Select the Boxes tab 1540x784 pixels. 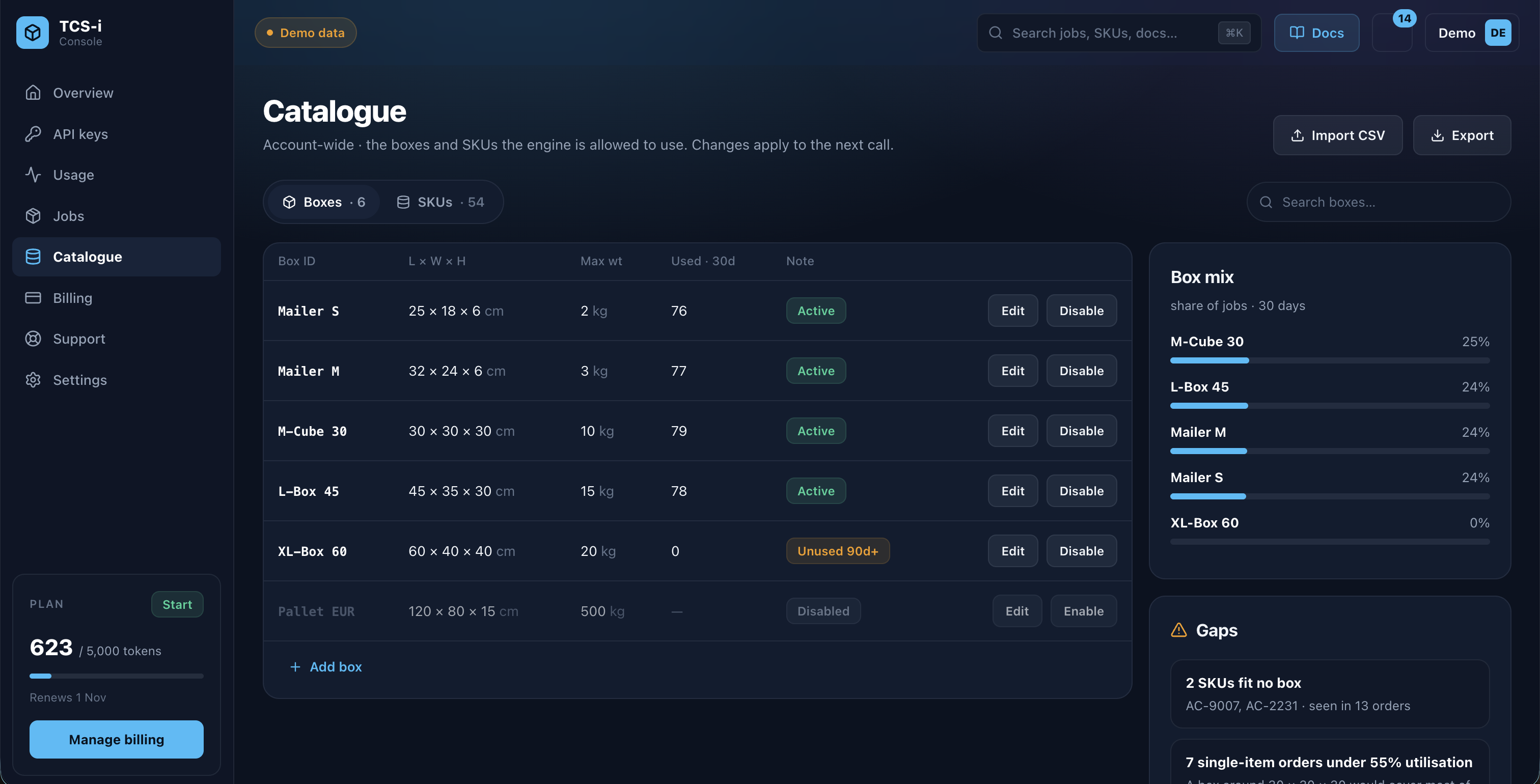tap(324, 202)
